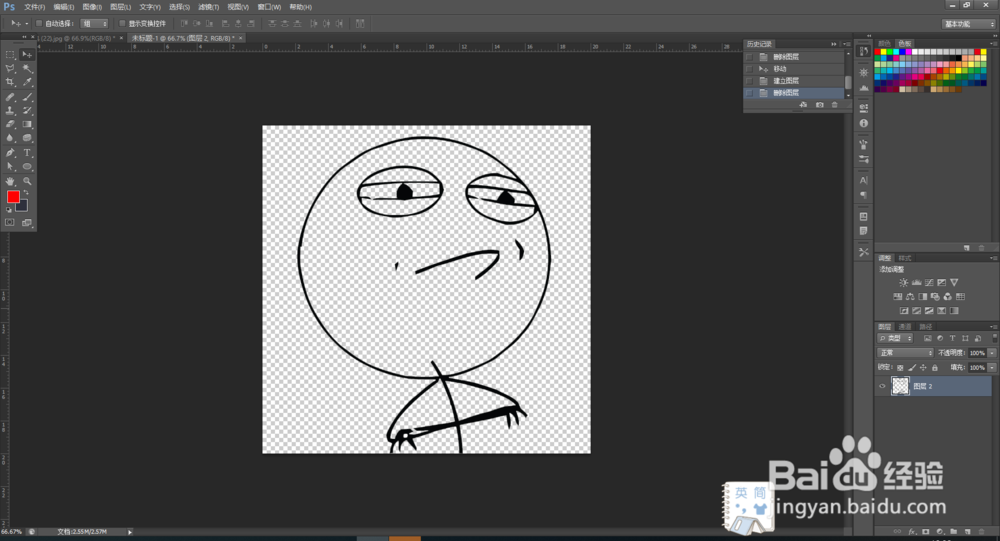
Task: Open History panel flyout menu
Action: (846, 44)
